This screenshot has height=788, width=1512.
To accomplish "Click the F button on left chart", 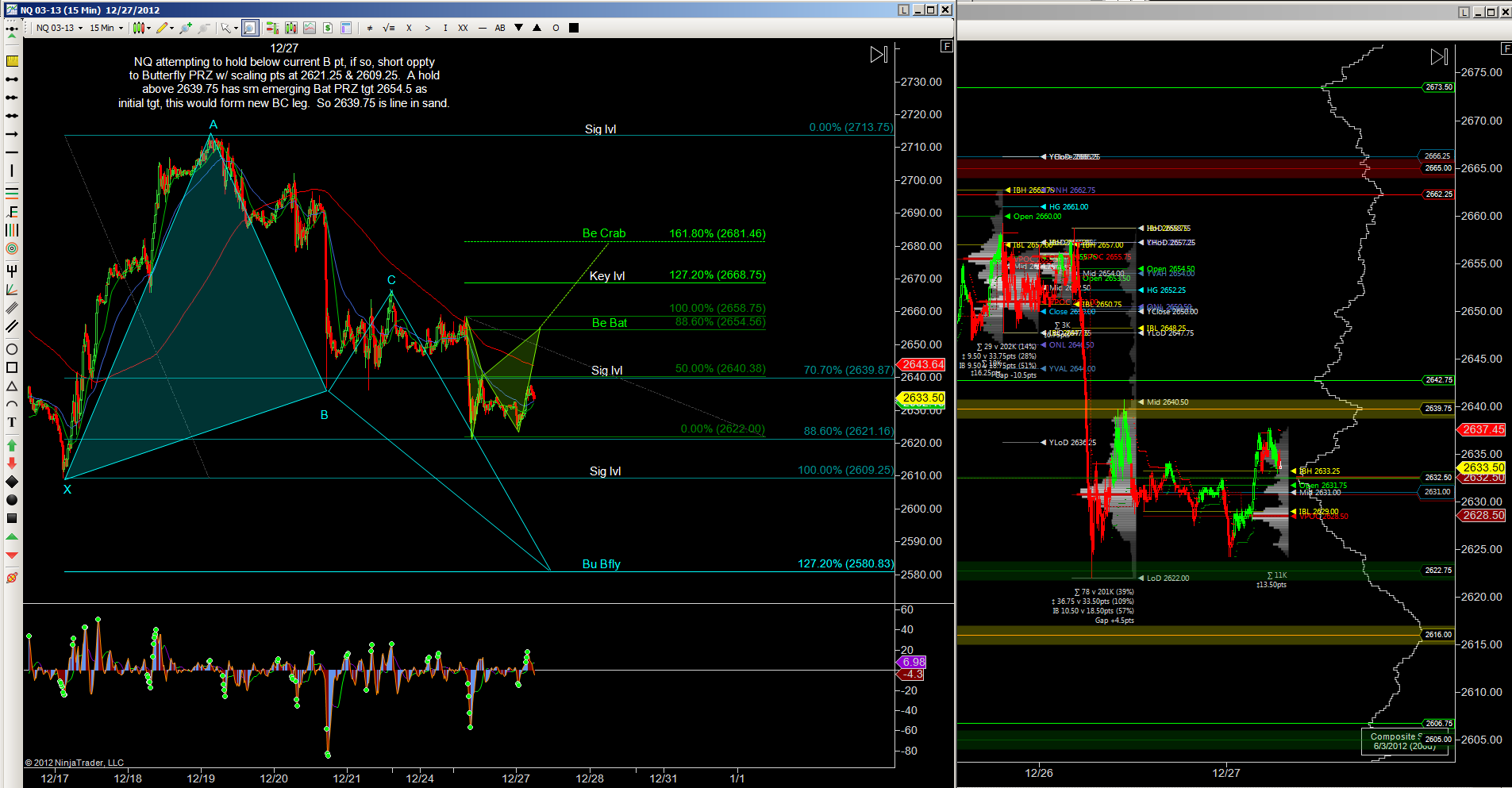I will click(x=946, y=46).
